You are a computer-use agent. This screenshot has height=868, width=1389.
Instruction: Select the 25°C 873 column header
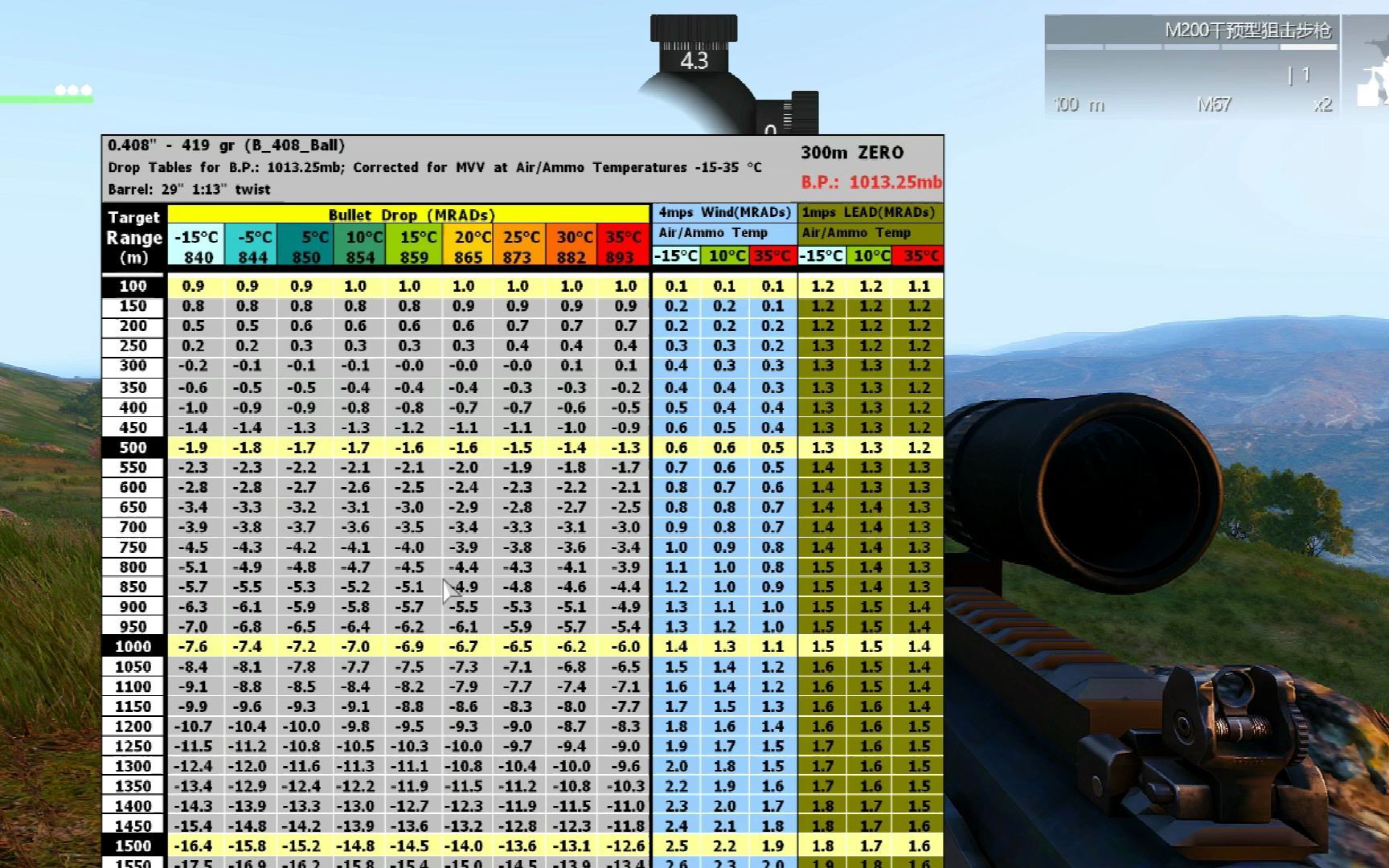519,246
